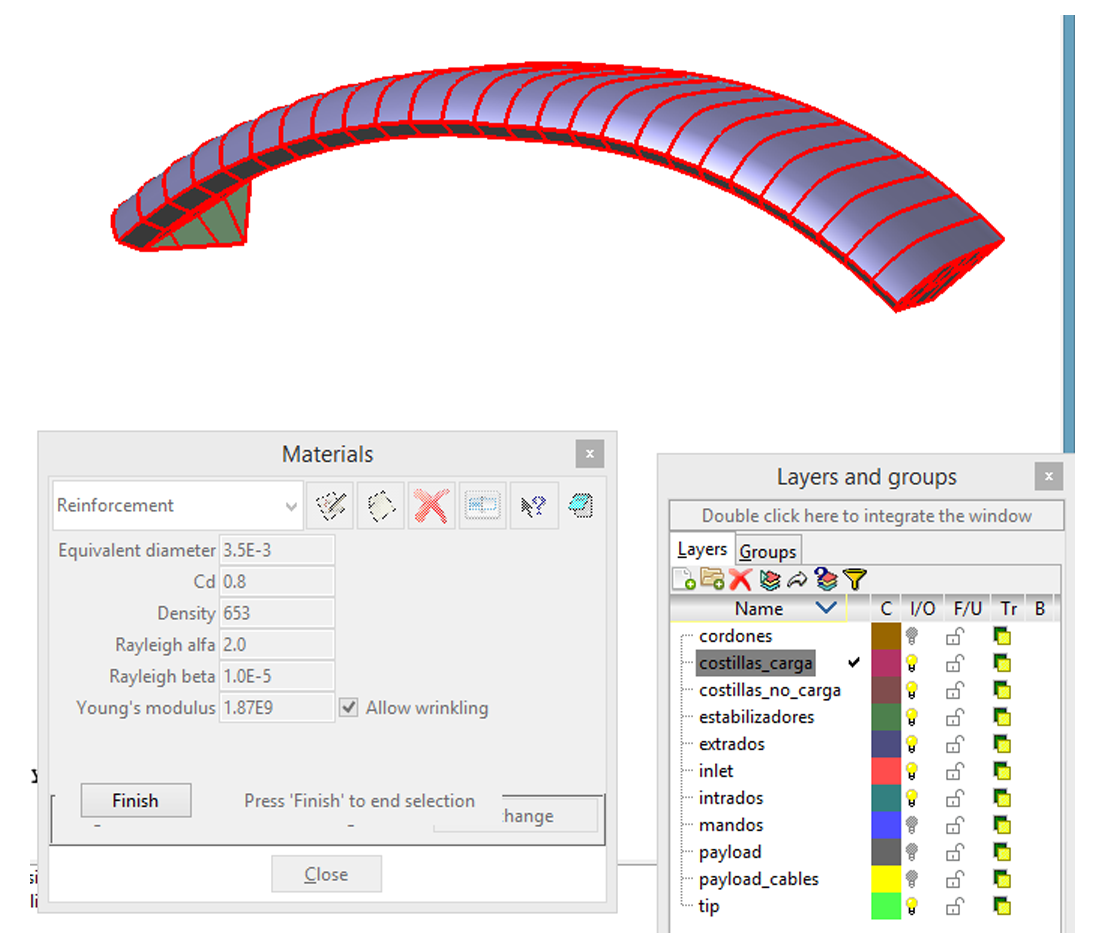Lock the inlet layer padlock
This screenshot has height=949, width=1105.
click(x=955, y=772)
